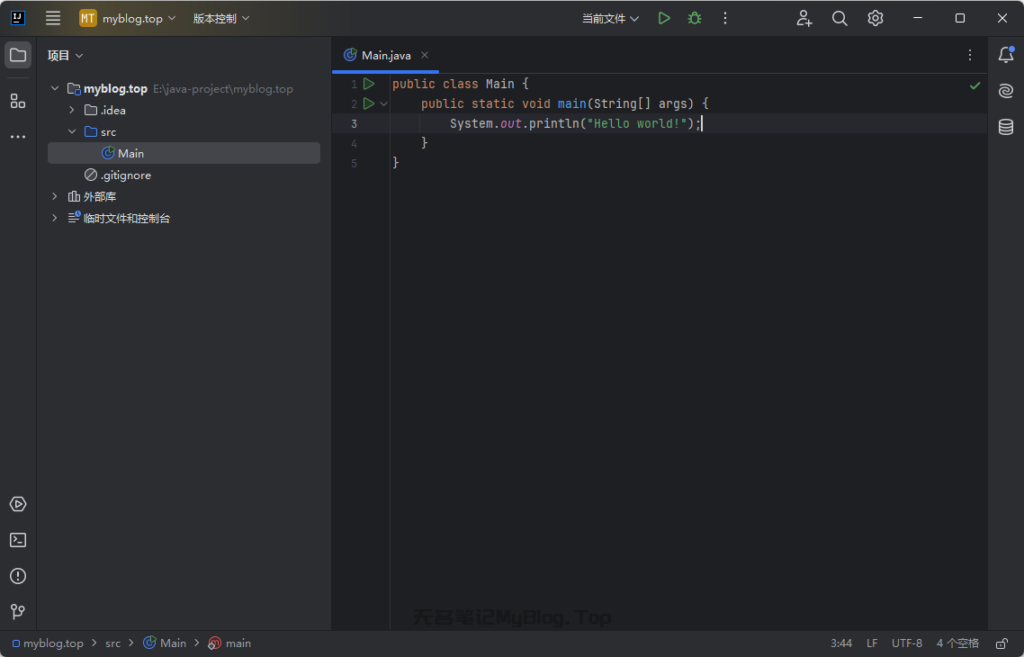Viewport: 1024px width, 657px height.
Task: Click the main method breadcrumb
Action: tap(229, 643)
